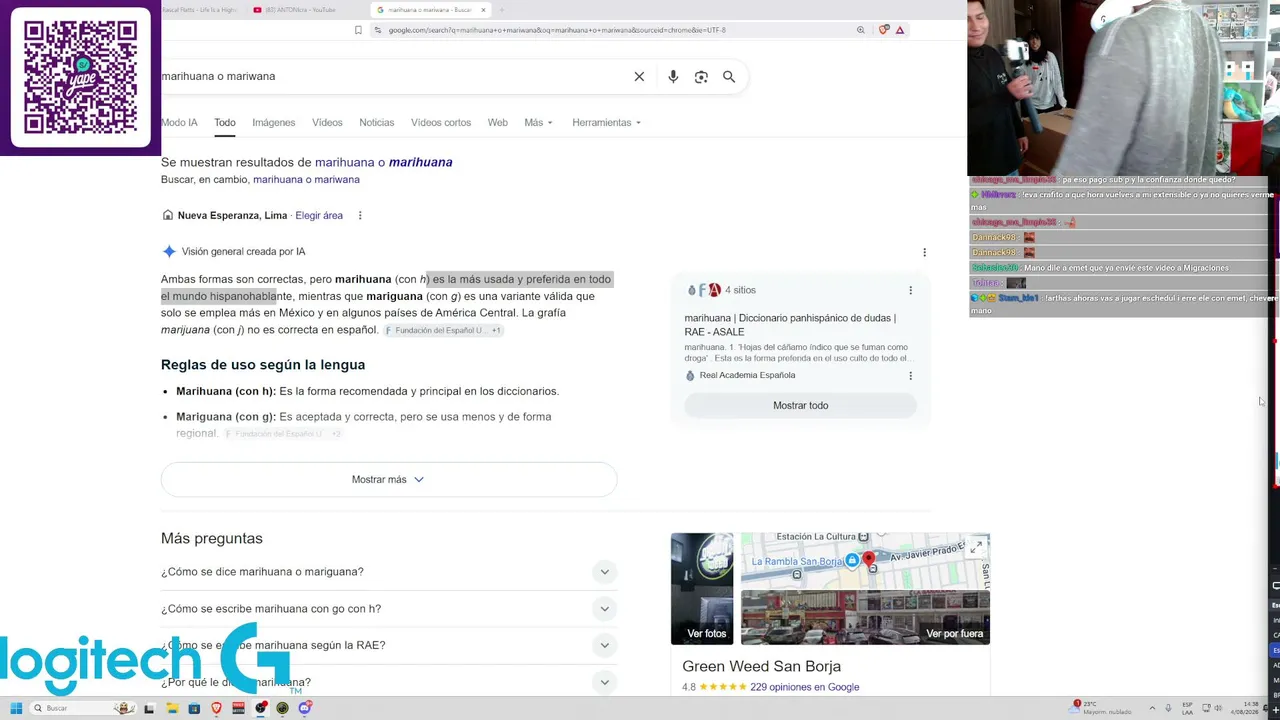Expand the question about marihuana según la RAE
Screen dimensions: 1280x720
(389, 646)
